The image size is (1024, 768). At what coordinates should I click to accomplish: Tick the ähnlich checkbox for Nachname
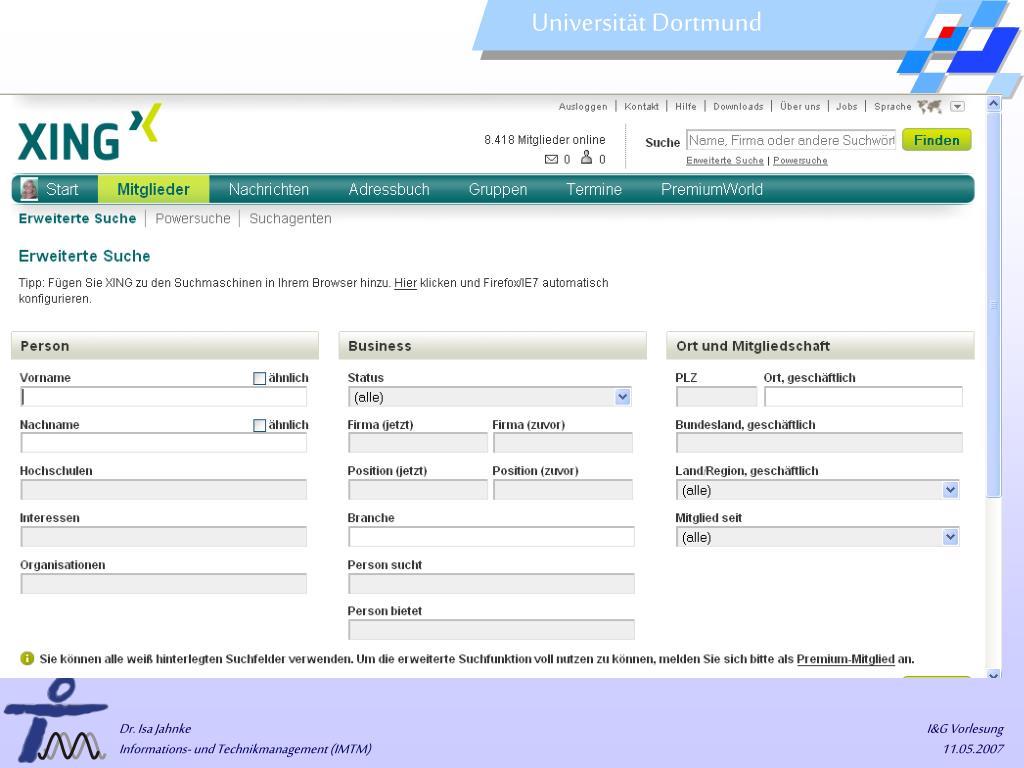coord(259,425)
